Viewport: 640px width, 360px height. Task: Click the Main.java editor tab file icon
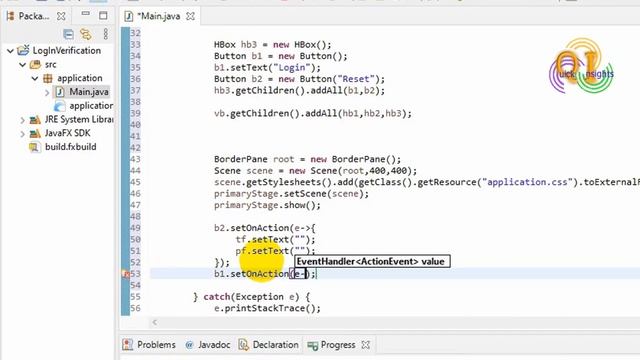[x=129, y=16]
